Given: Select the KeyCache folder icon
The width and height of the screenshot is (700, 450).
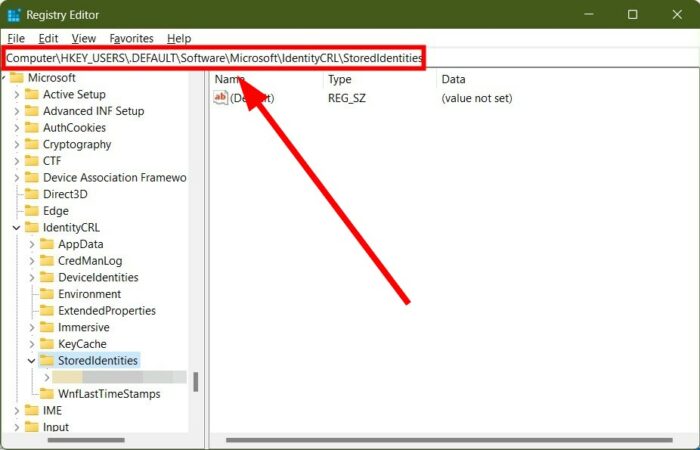Looking at the screenshot, I should 47,344.
